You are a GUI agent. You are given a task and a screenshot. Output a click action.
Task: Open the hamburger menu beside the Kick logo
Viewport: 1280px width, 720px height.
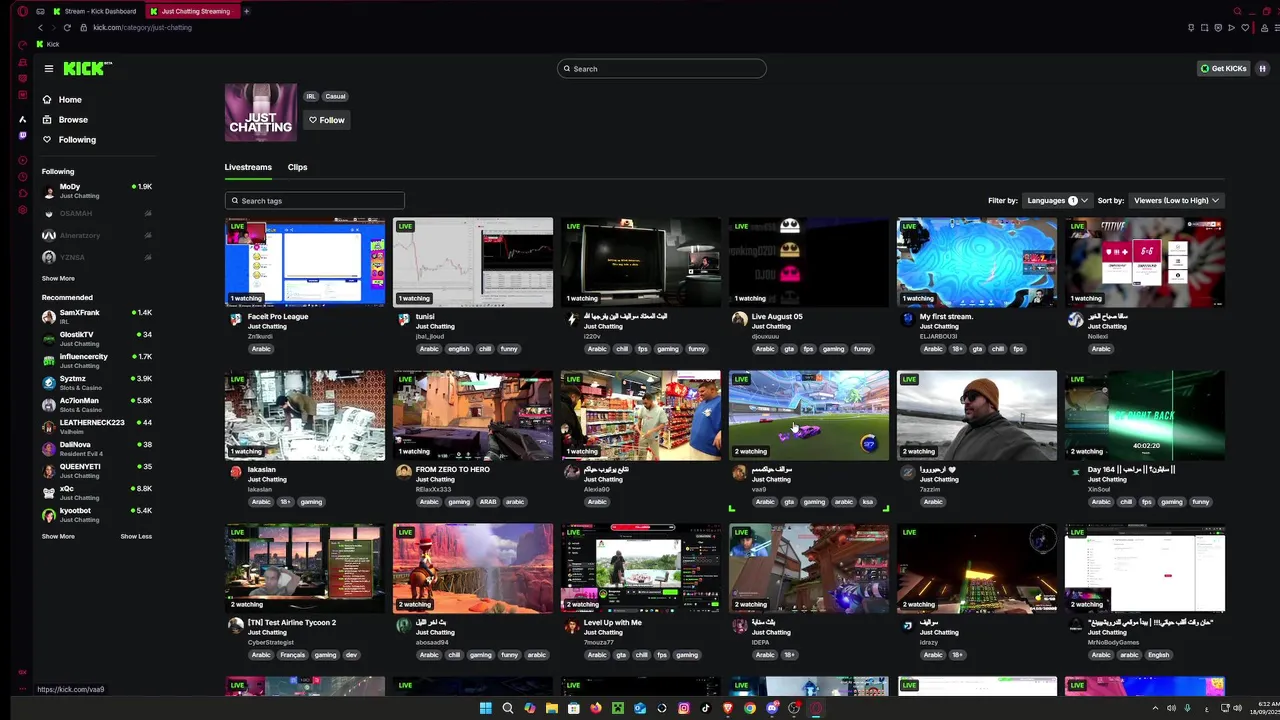click(48, 68)
